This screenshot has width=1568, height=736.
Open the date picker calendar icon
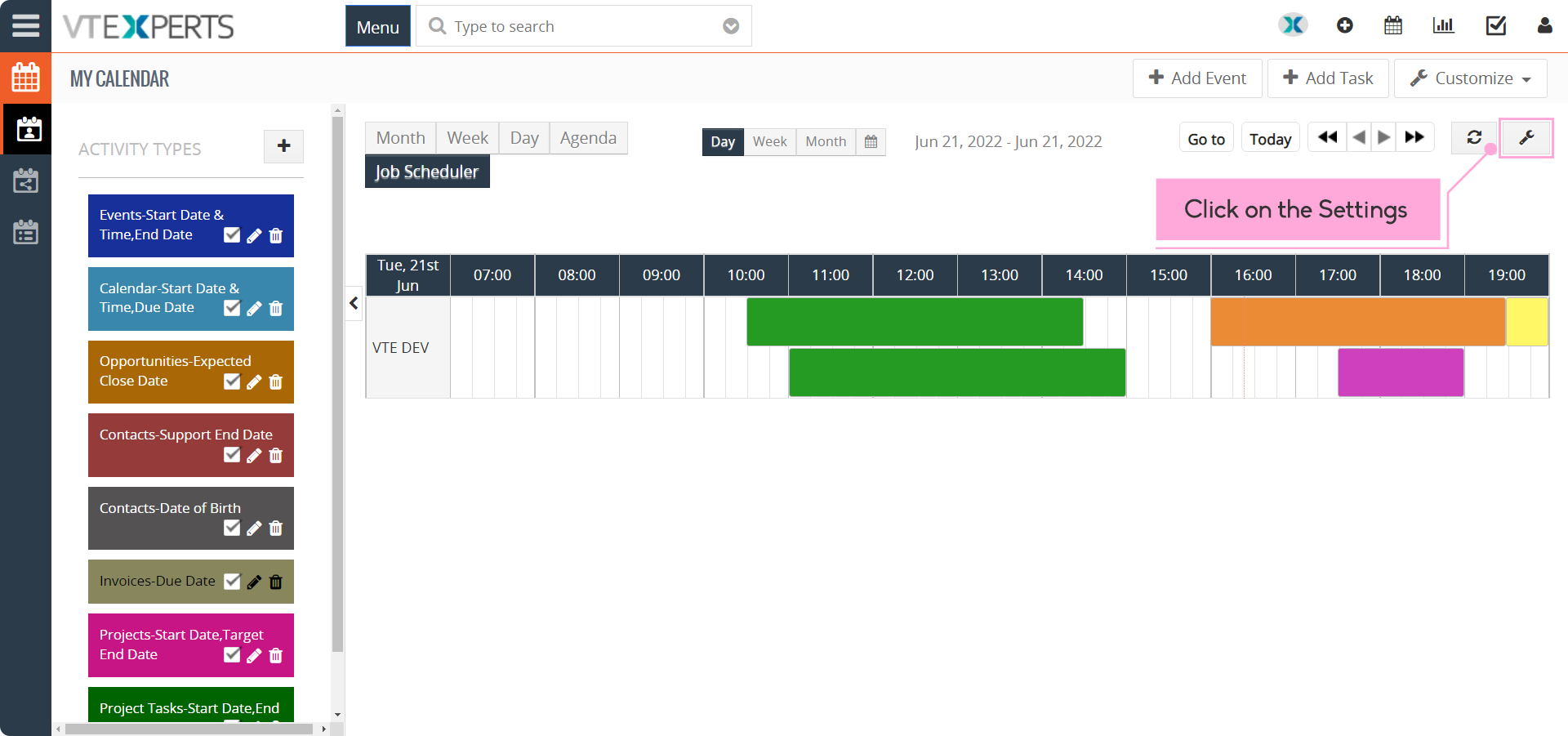871,141
